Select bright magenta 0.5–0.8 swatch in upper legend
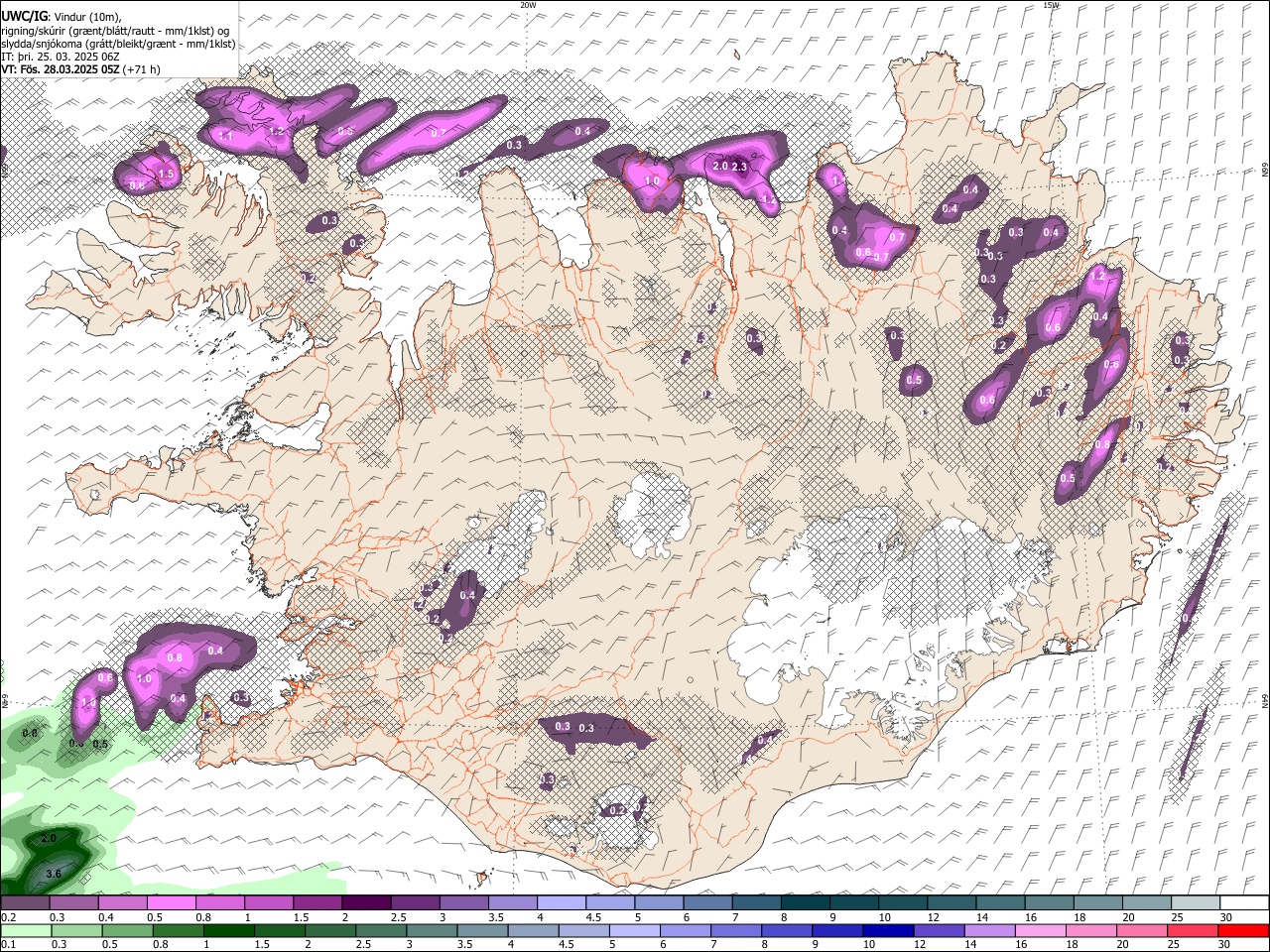 [171, 903]
